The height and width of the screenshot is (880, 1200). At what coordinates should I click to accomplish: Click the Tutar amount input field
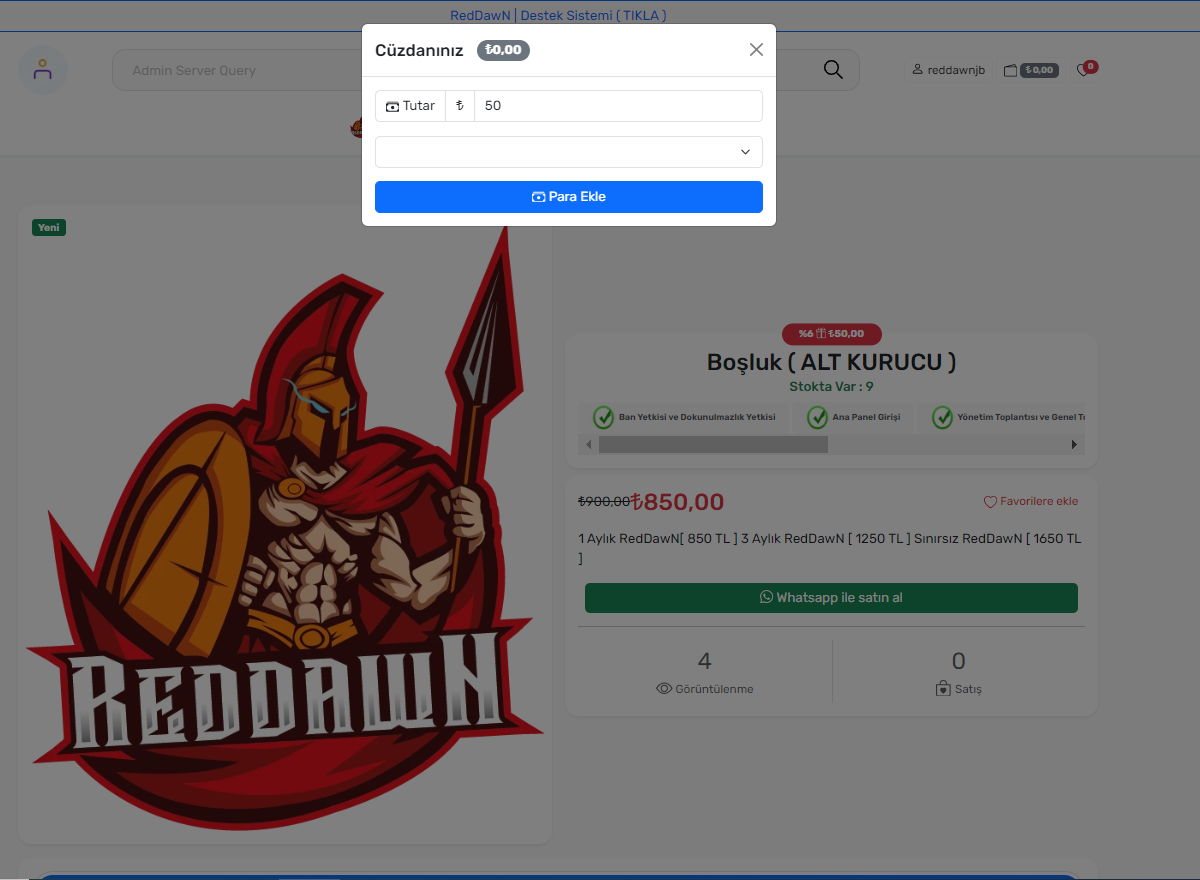tap(618, 106)
